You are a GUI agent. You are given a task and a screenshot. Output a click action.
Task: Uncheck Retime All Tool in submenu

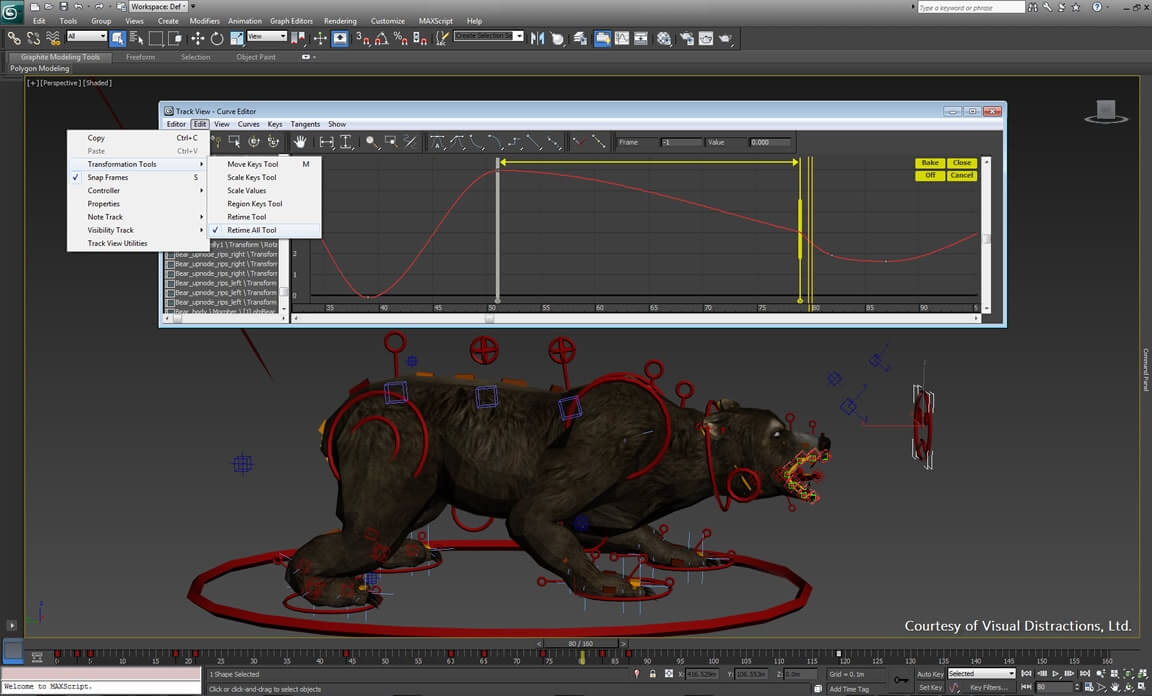251,230
